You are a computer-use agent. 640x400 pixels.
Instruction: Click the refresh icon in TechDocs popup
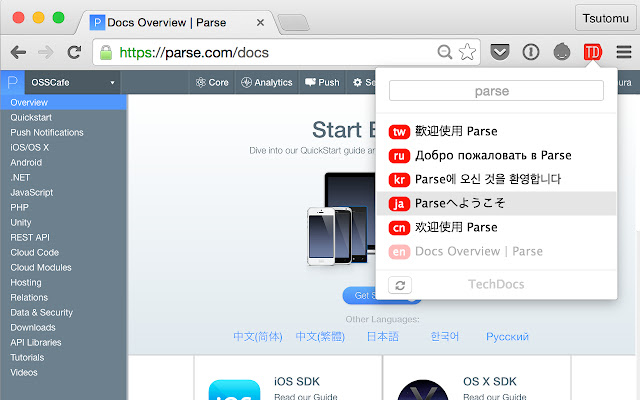click(400, 285)
